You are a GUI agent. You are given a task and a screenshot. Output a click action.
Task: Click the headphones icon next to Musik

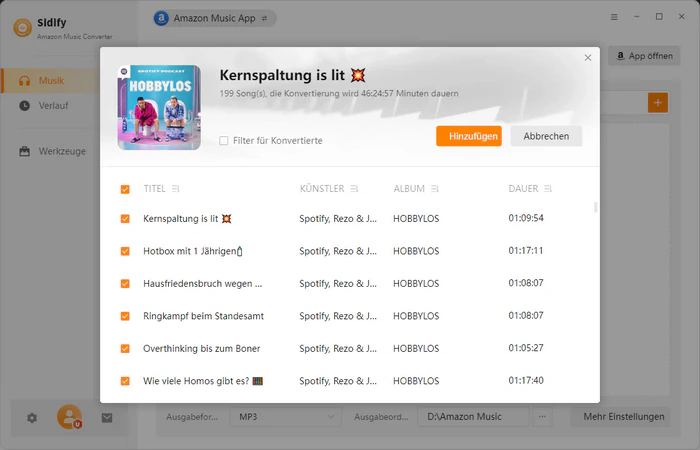click(25, 81)
